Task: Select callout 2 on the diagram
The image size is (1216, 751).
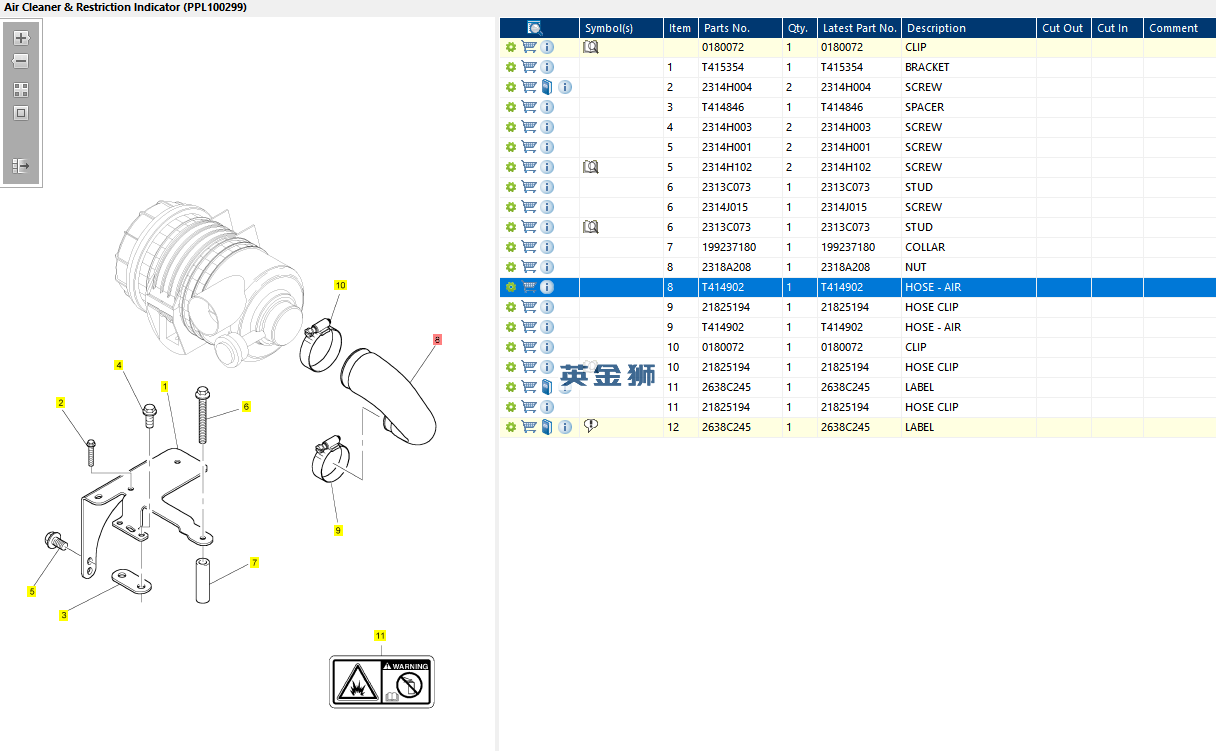Action: [x=60, y=403]
